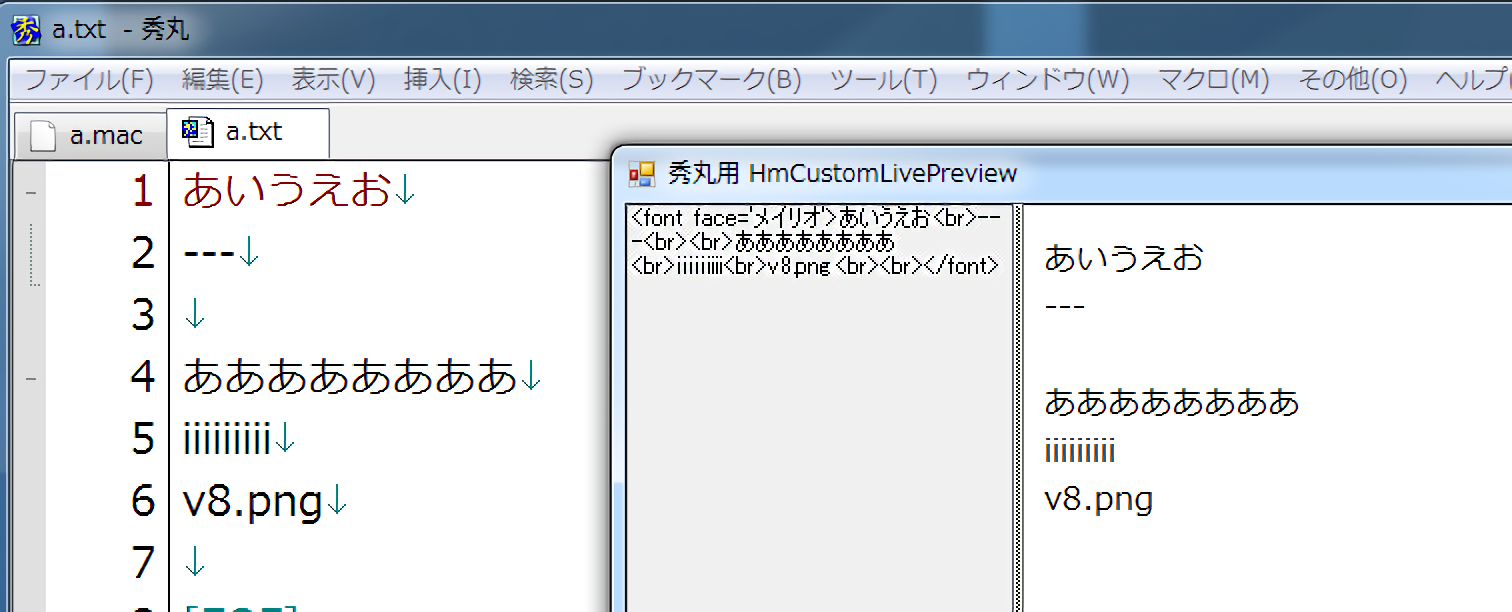Image resolution: width=1512 pixels, height=612 pixels.
Task: Open the その他(O) menu
Action: pos(1352,80)
